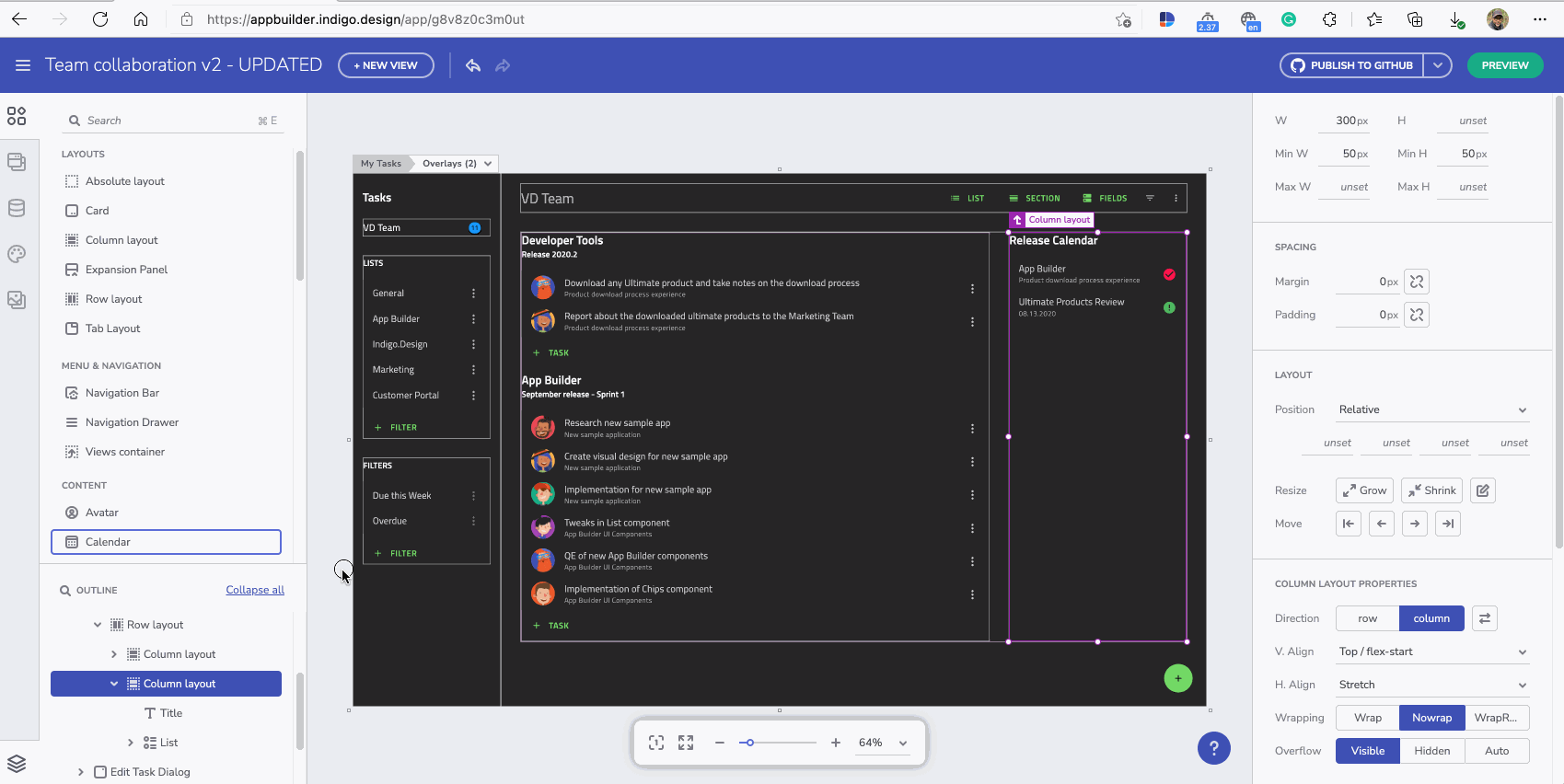Viewport: 1564px width, 784px height.
Task: Set direction to row
Action: (1367, 618)
